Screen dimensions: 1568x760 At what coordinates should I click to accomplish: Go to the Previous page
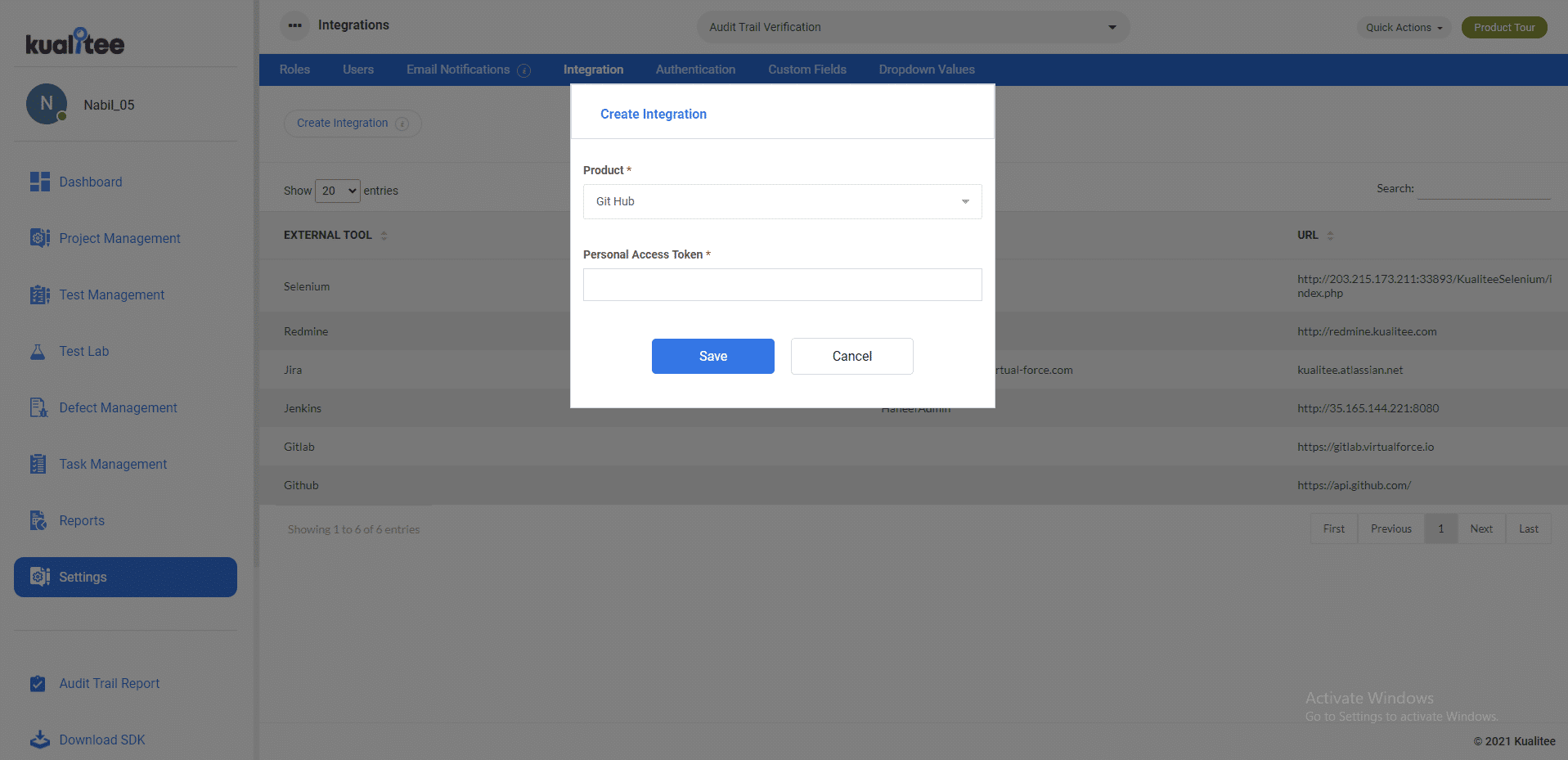click(x=1391, y=529)
